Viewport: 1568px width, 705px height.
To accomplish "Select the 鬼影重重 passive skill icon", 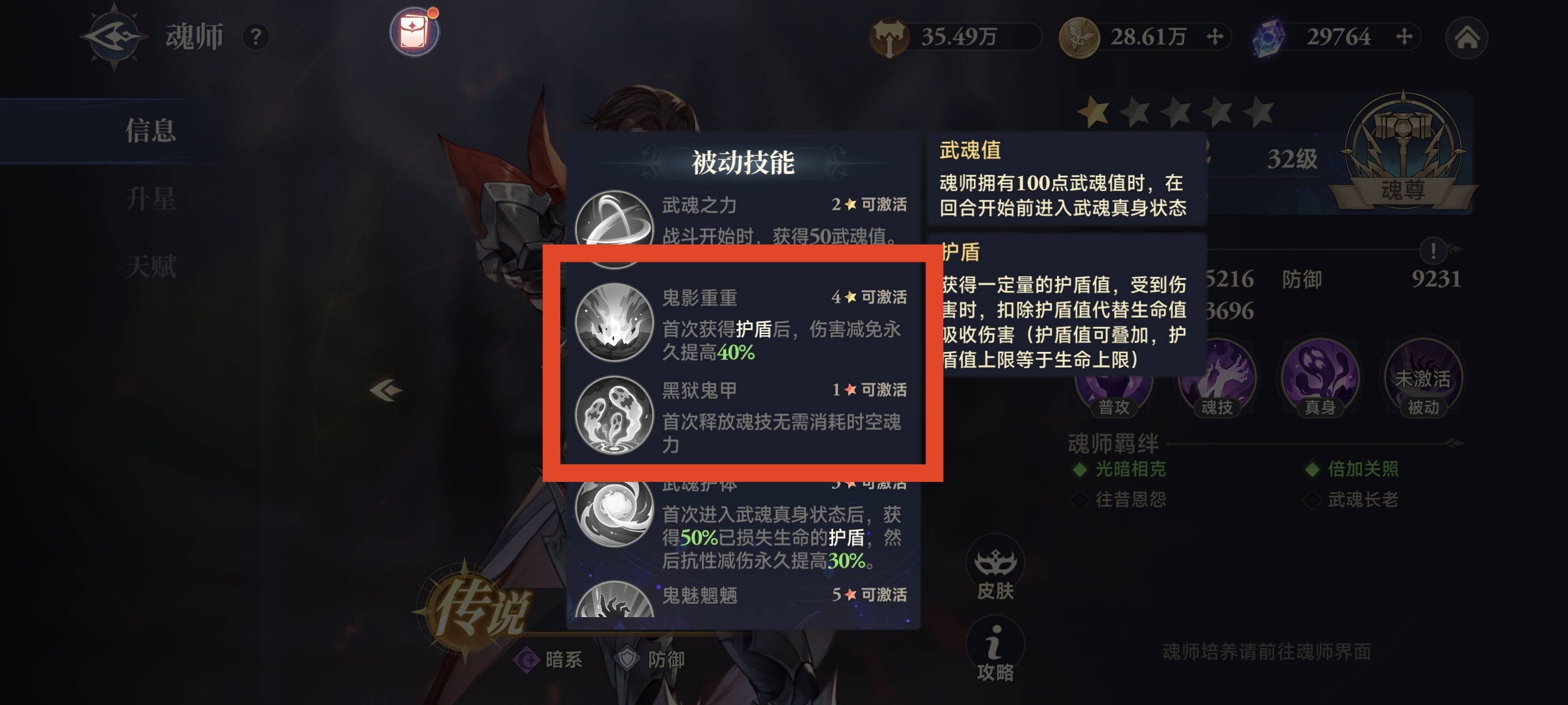I will 614,322.
